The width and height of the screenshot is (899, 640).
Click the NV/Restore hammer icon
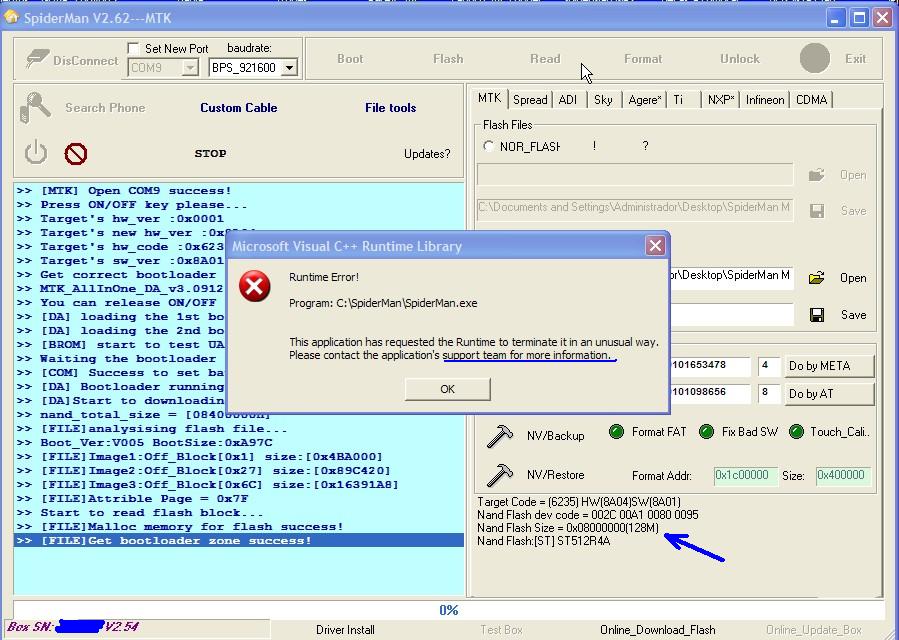[499, 475]
